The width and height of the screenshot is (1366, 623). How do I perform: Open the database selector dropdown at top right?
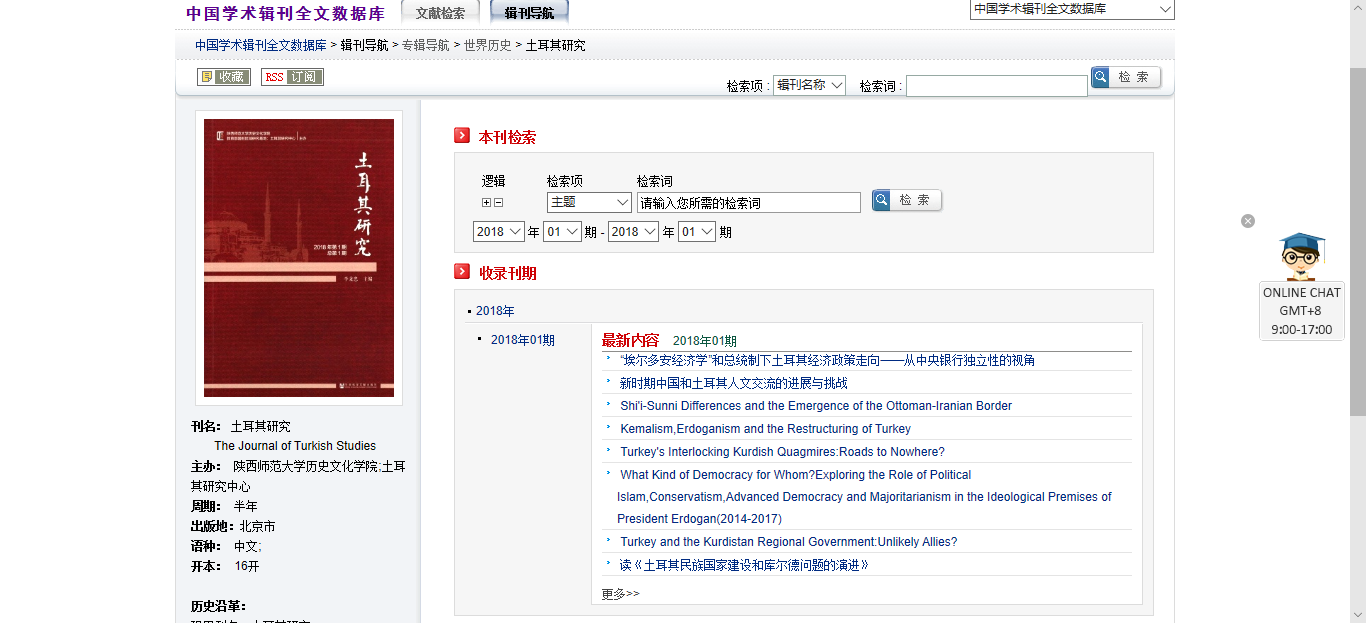coord(1072,9)
